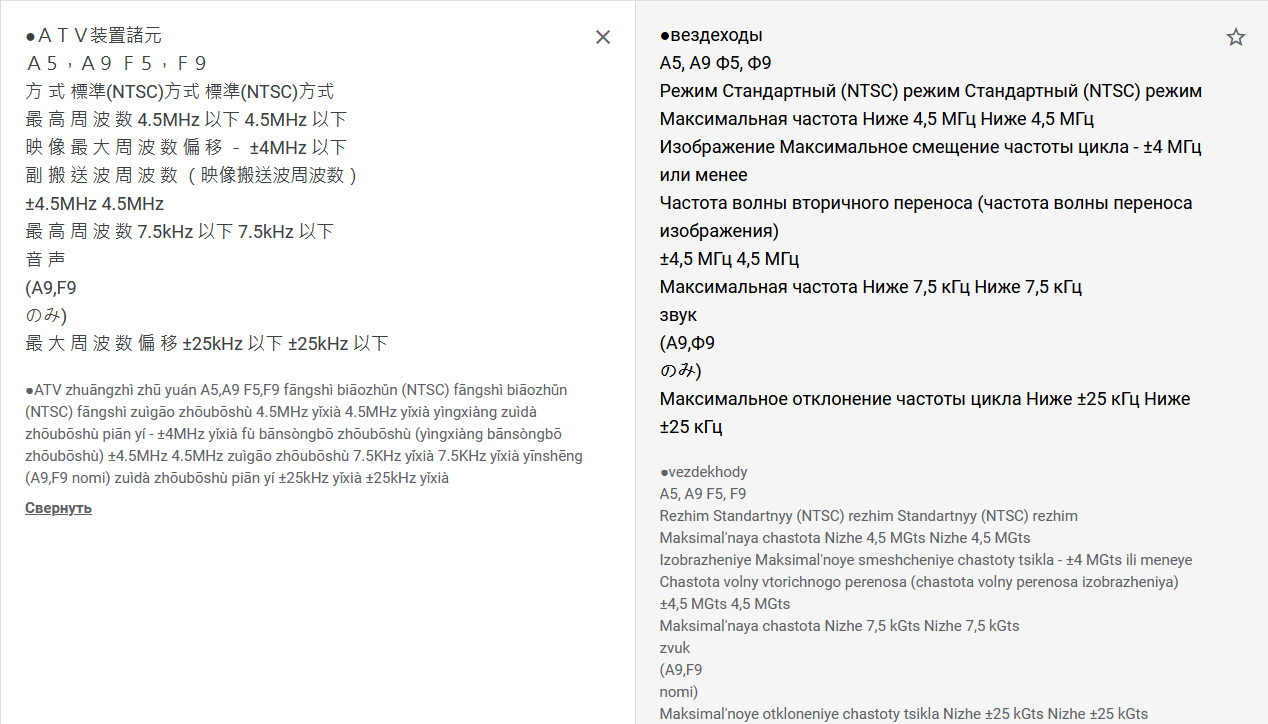
Task: Click the translated word "звук"
Action: point(678,315)
